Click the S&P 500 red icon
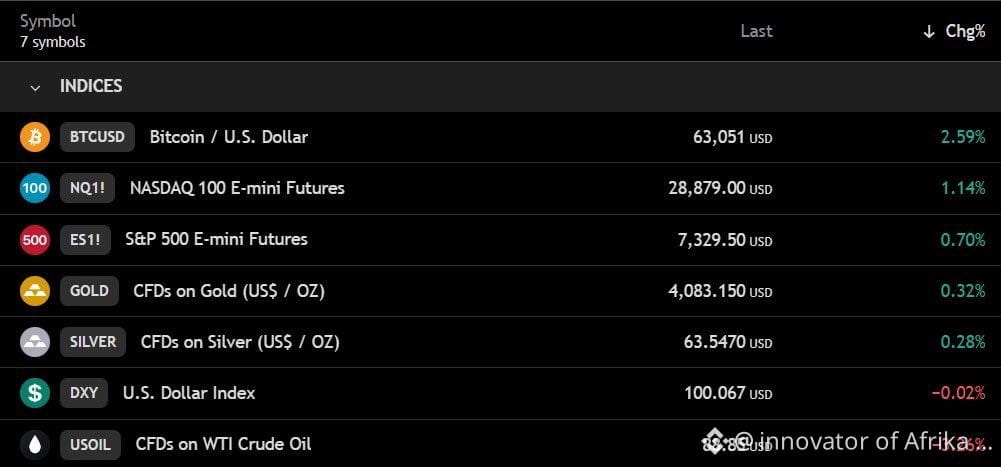Screen dimensions: 1001x467 tap(34, 240)
